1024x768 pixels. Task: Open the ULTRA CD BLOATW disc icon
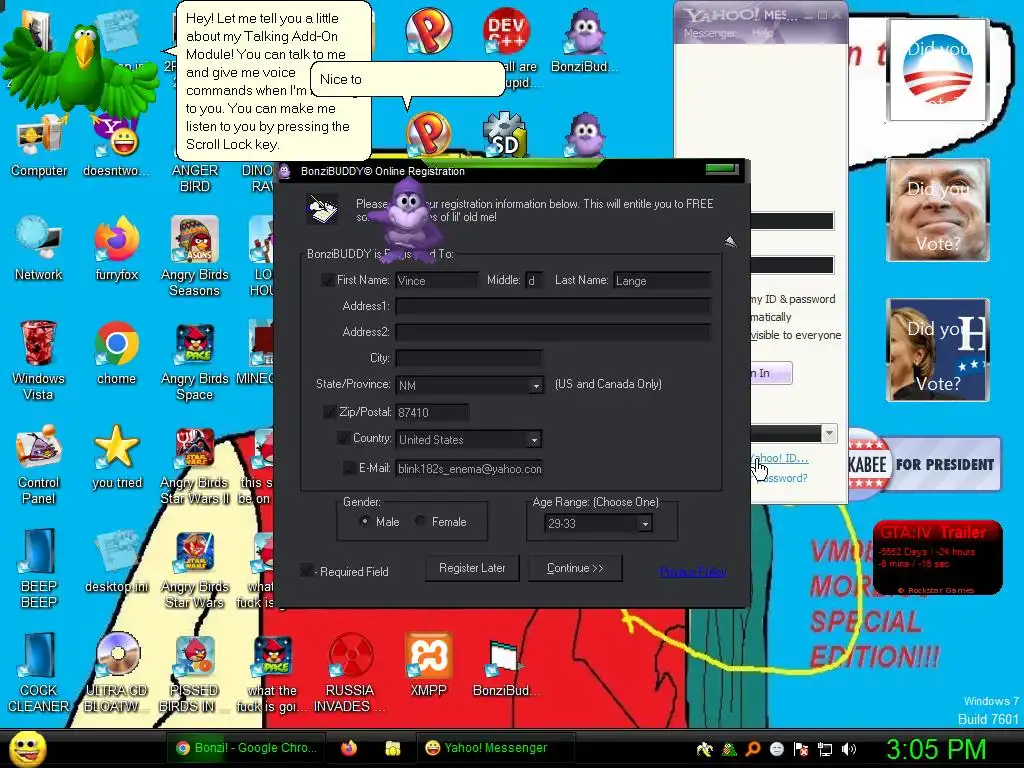116,671
